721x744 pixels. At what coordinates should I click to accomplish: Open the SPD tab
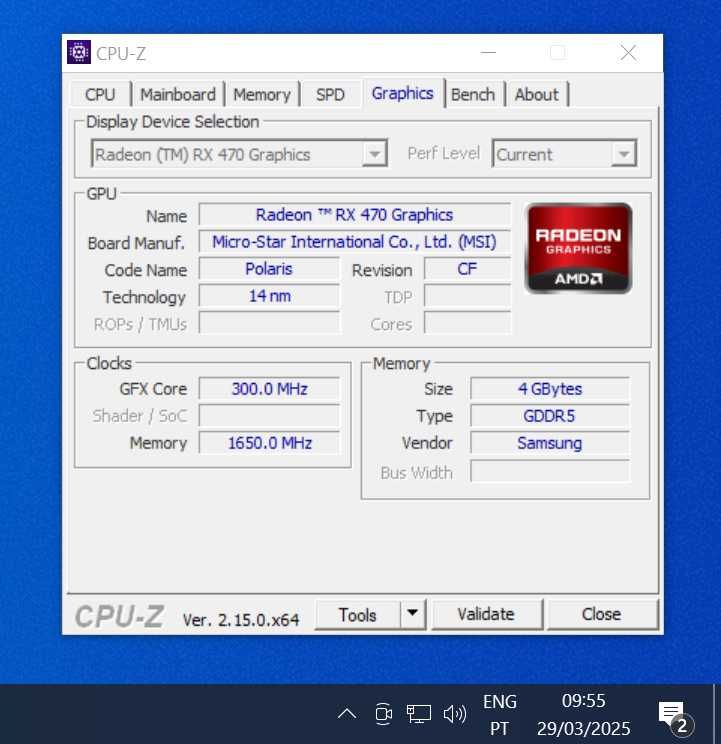330,94
